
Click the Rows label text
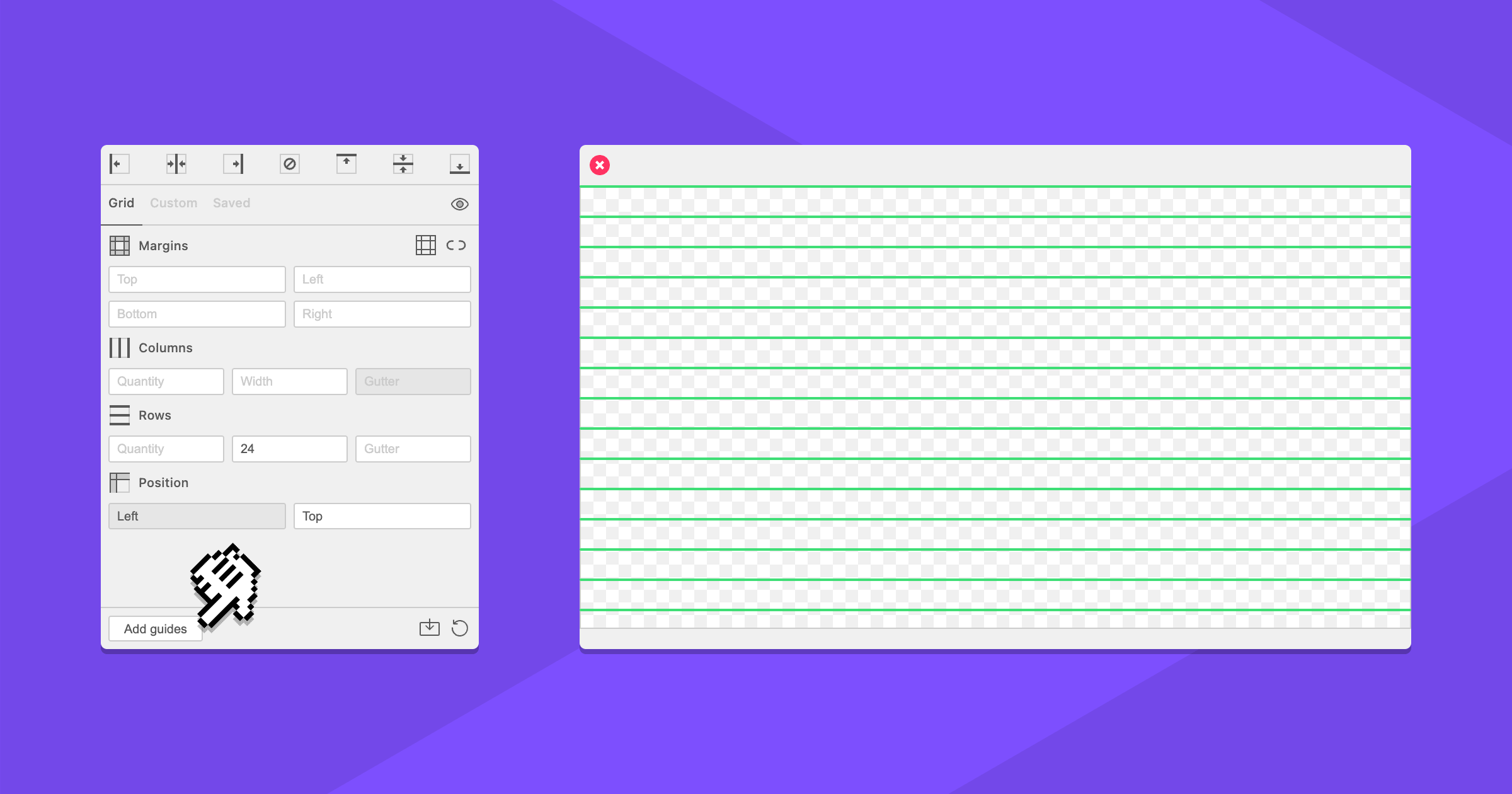[155, 415]
